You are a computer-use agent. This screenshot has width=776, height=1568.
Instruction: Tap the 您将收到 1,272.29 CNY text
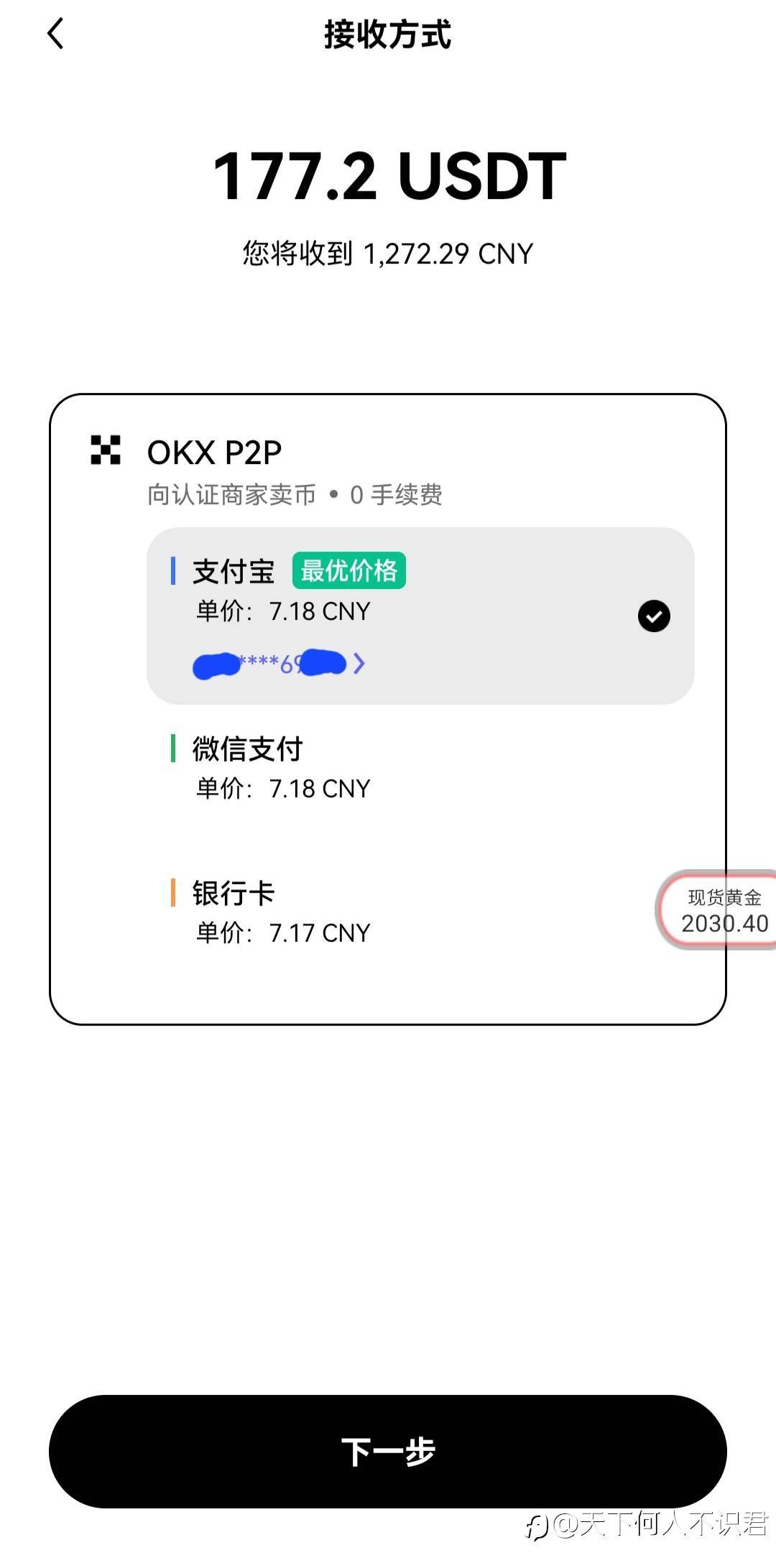point(388,254)
